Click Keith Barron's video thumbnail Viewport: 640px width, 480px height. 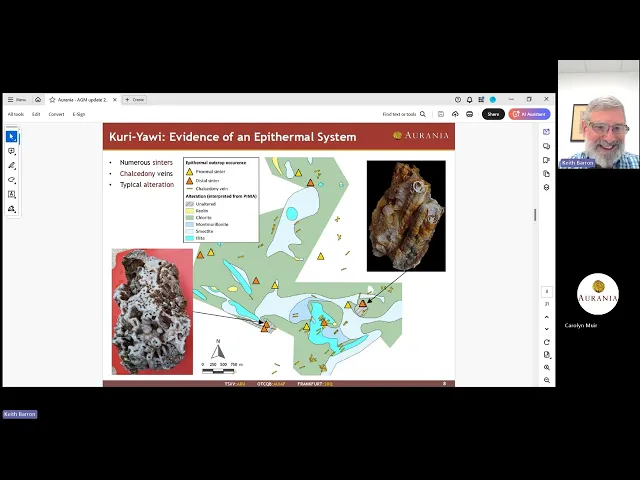[598, 115]
